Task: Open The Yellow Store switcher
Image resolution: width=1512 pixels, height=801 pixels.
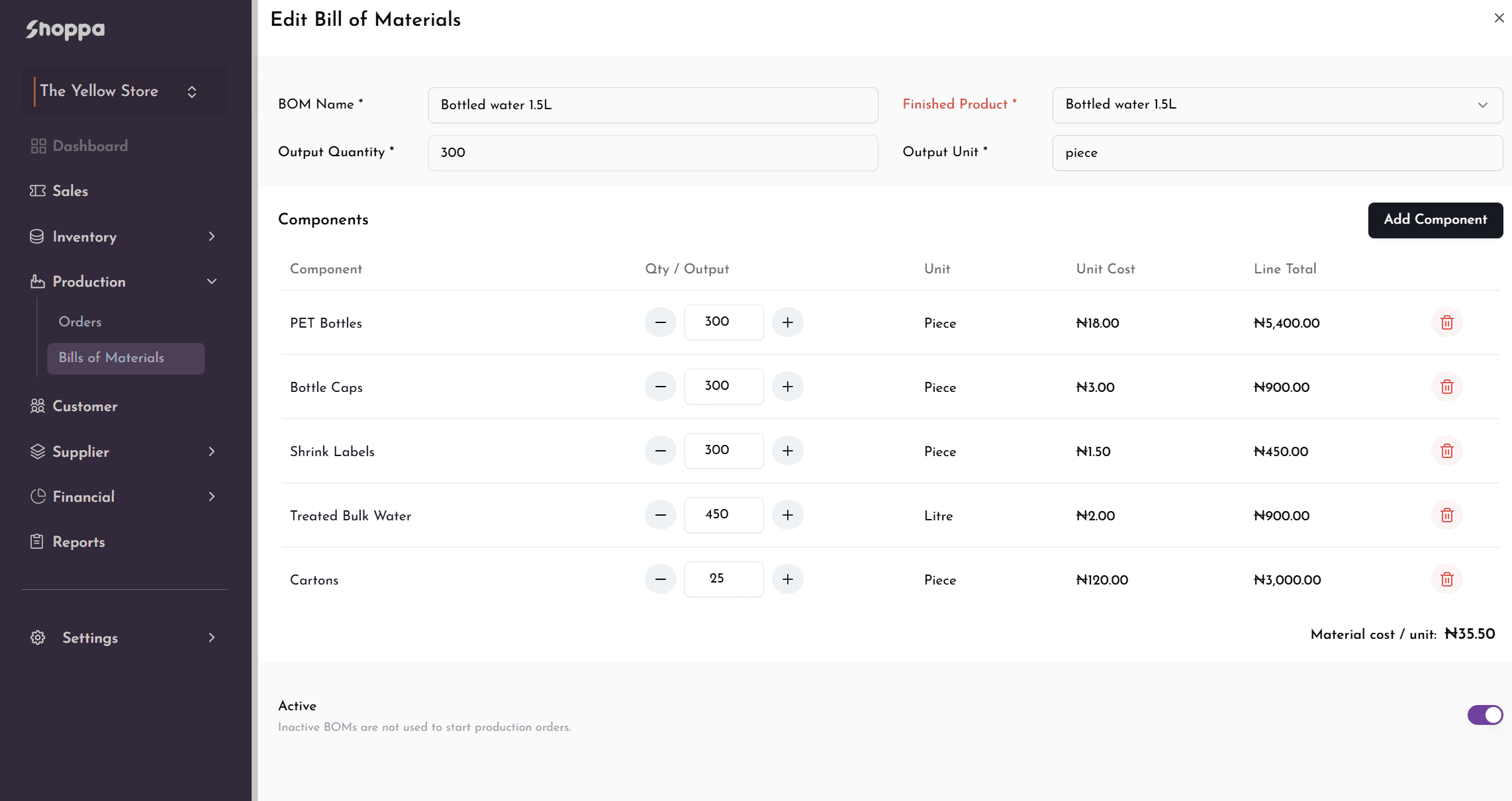Action: coord(124,91)
